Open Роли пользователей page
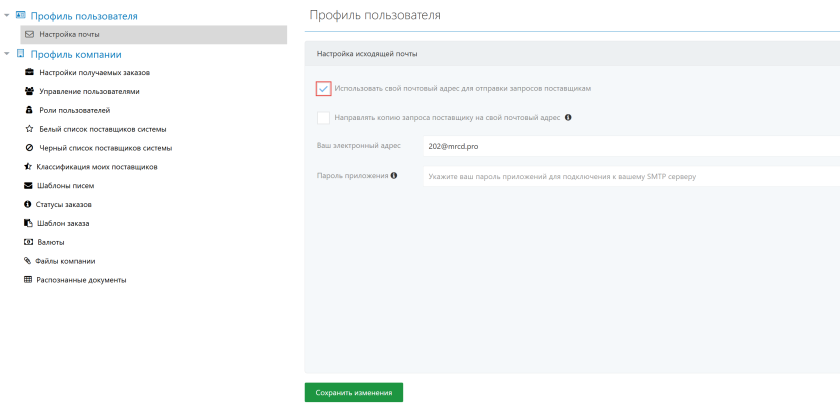Screen dimensions: 840x415 74,110
